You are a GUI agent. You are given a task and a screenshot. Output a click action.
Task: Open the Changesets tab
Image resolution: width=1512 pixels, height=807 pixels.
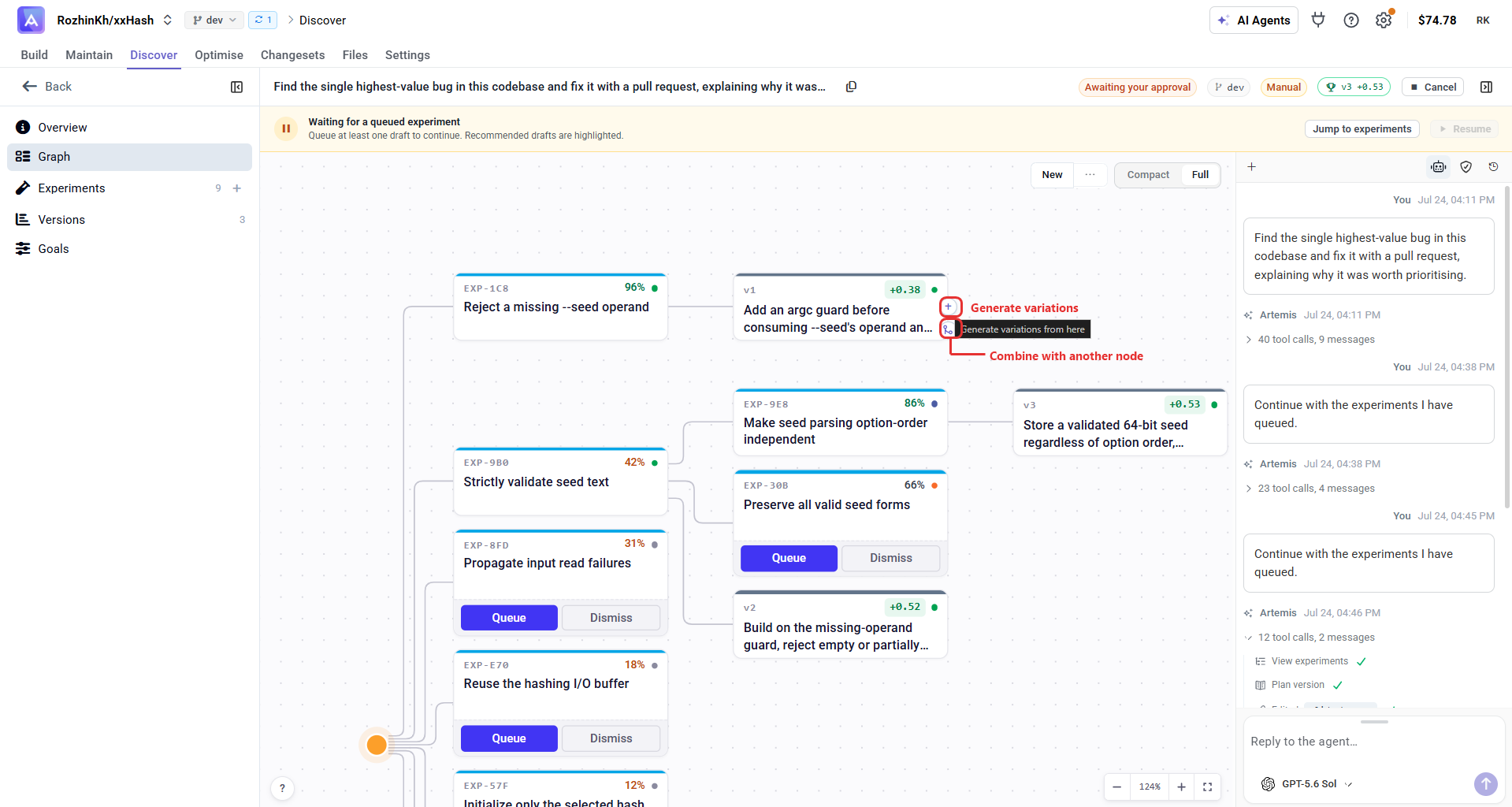point(292,55)
